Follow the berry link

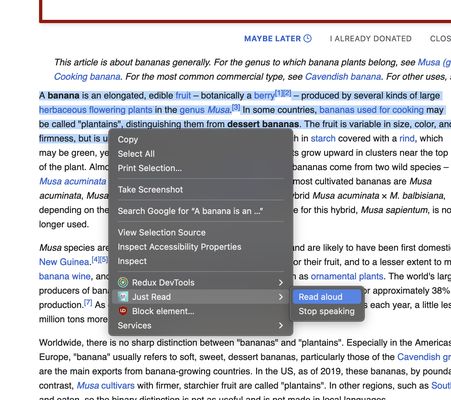click(264, 96)
